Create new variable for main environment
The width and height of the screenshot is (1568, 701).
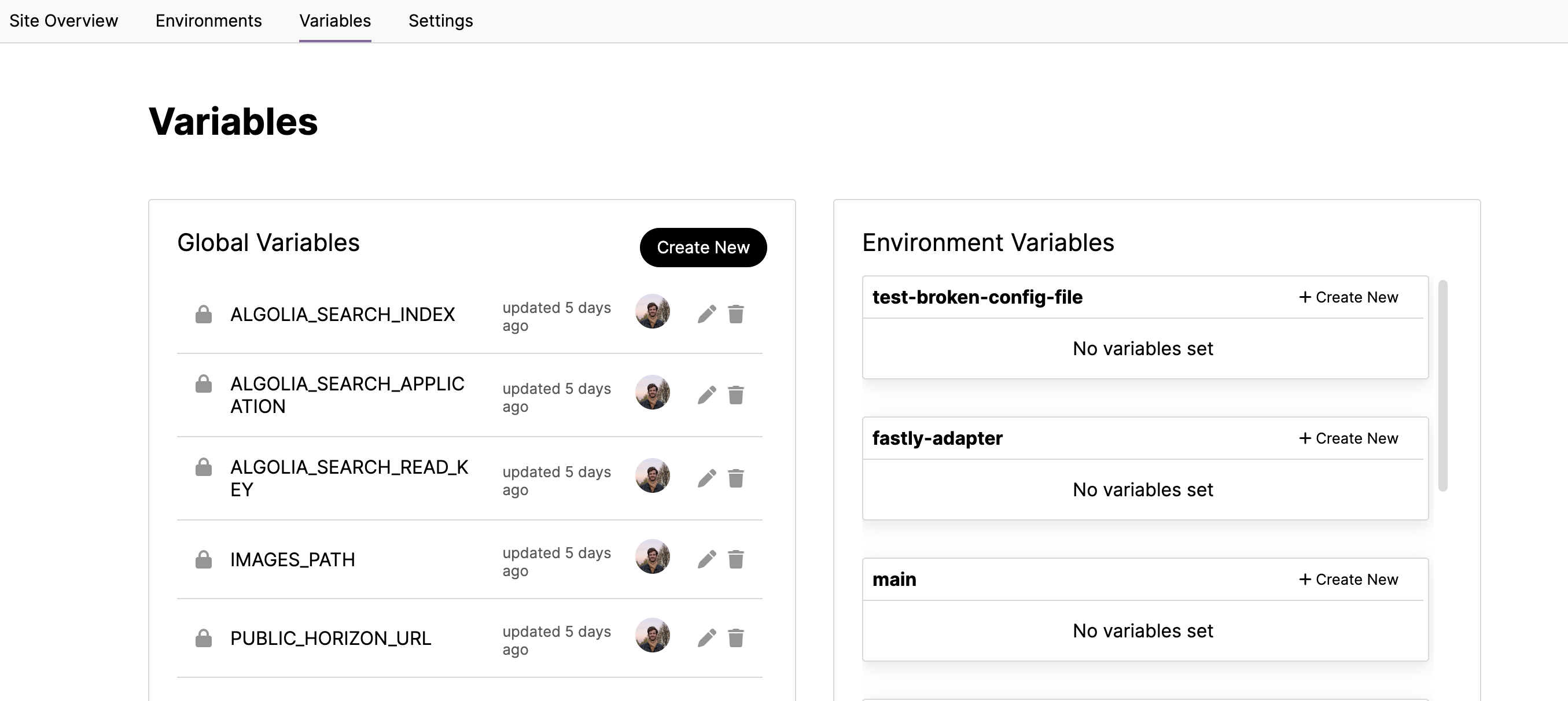click(x=1348, y=580)
